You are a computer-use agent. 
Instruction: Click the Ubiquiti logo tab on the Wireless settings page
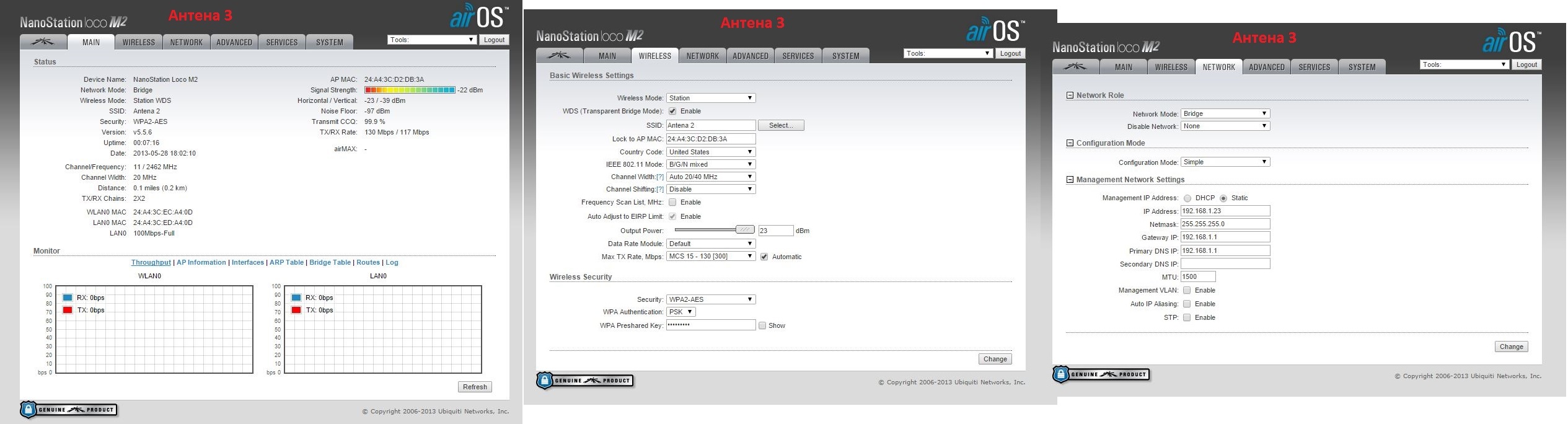pyautogui.click(x=560, y=56)
